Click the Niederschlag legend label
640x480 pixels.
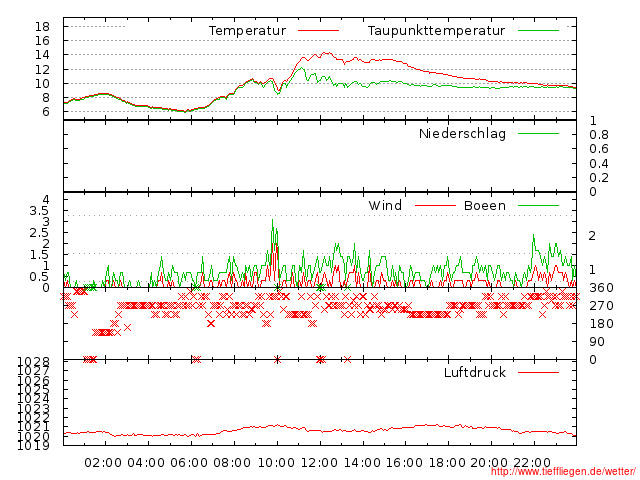[x=462, y=134]
